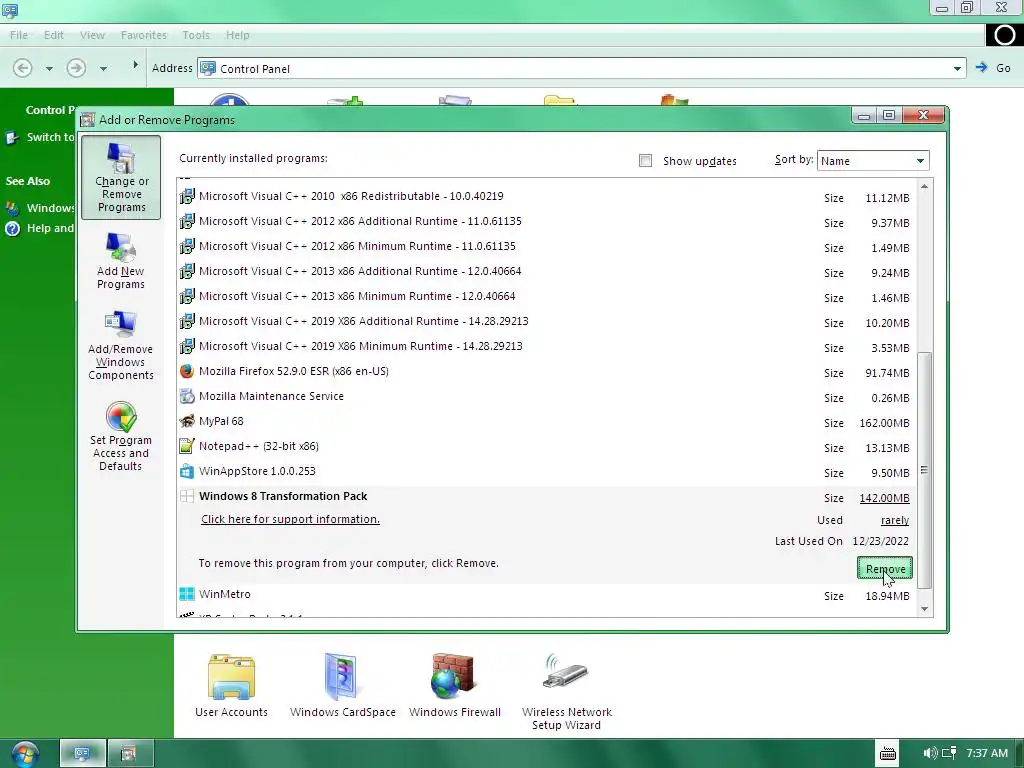This screenshot has width=1024, height=768.
Task: Select the MyPal 68 row text
Action: pos(221,421)
